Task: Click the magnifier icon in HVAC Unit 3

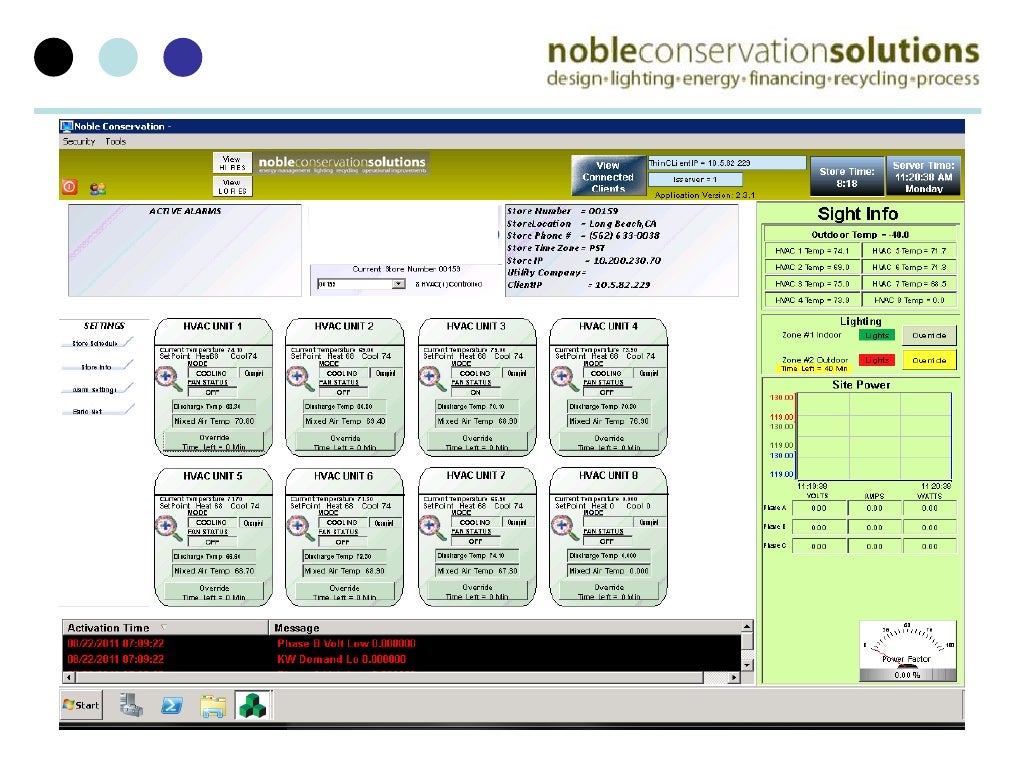Action: (x=432, y=379)
